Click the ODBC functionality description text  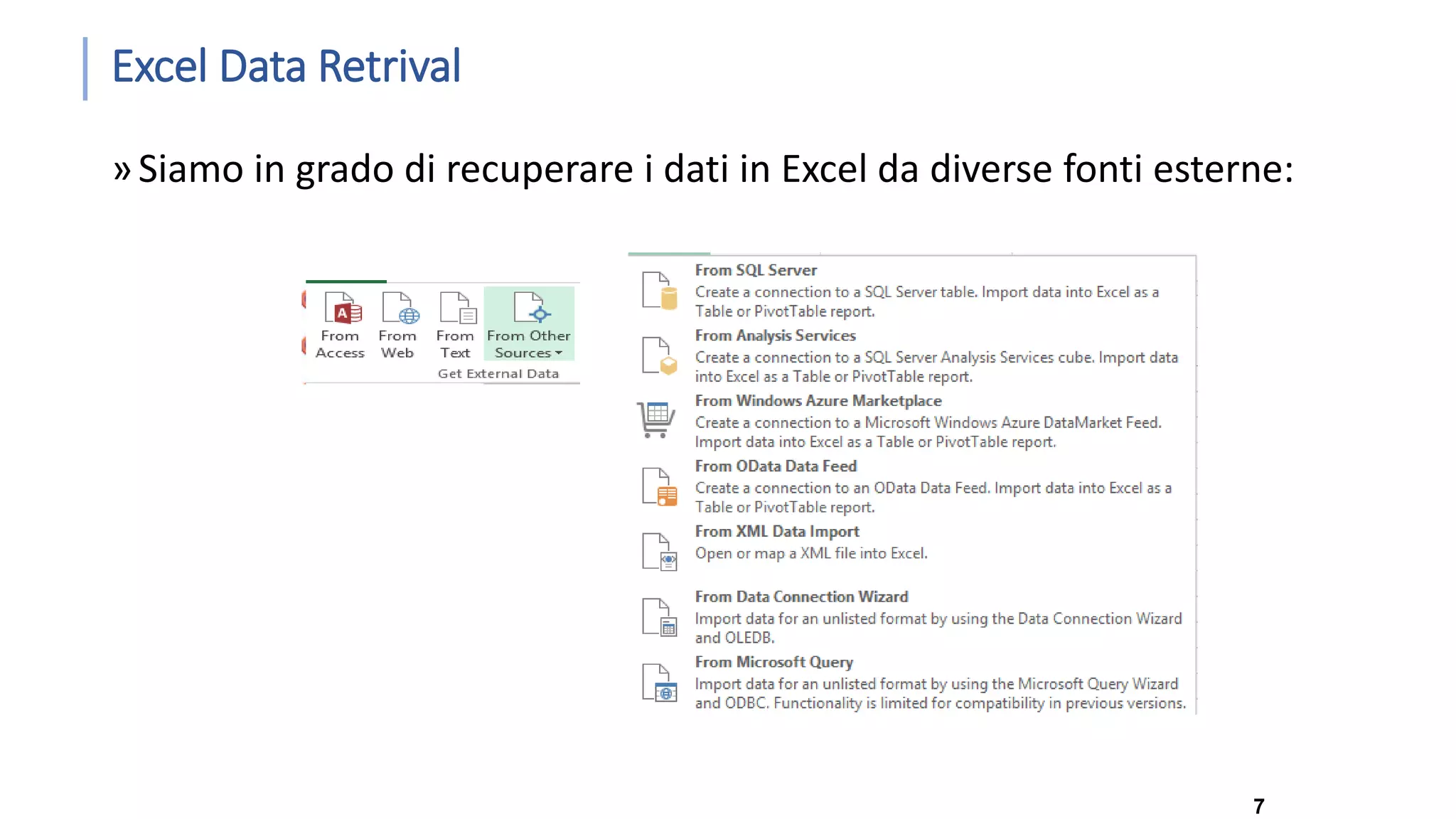[x=941, y=693]
